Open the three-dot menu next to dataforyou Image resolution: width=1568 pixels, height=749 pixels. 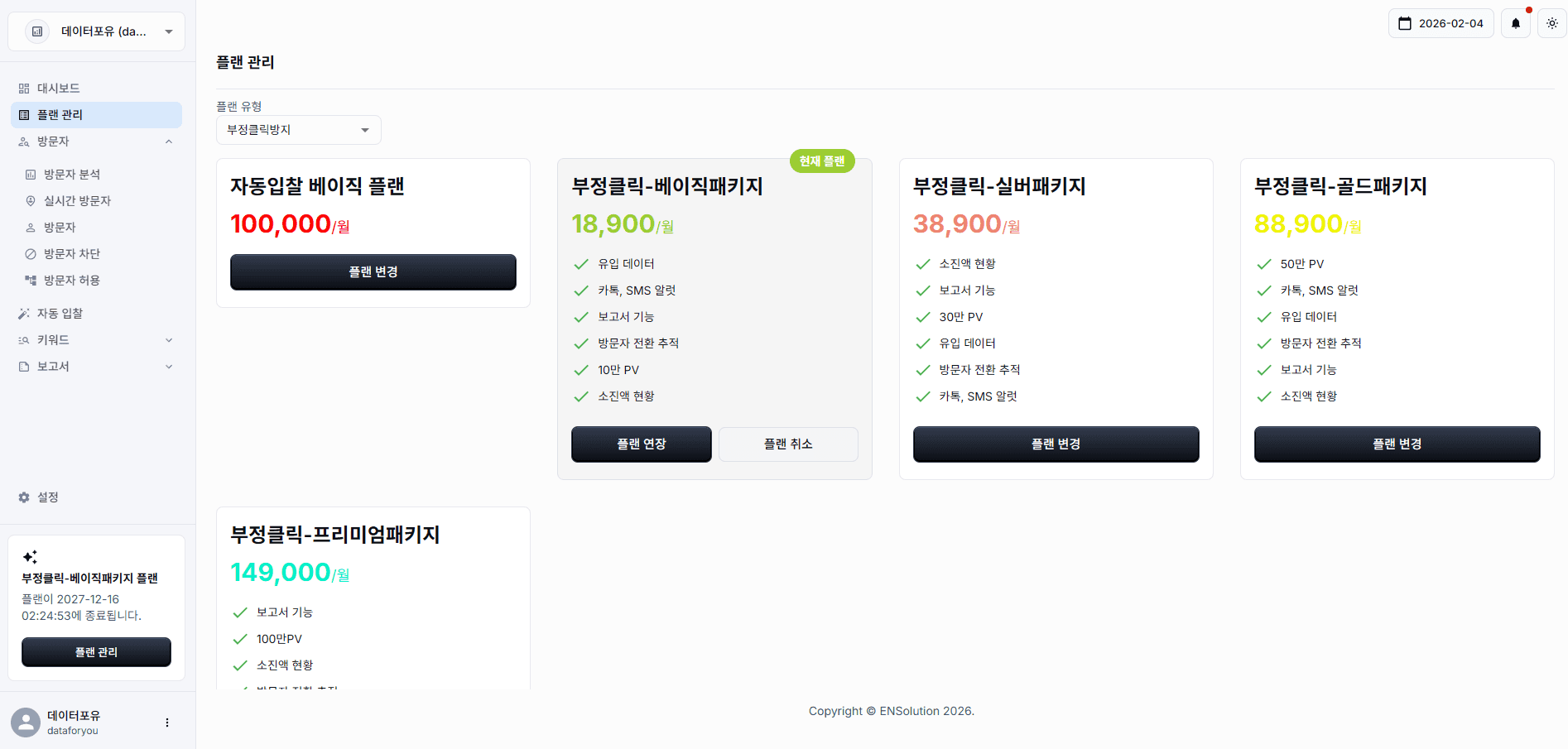pos(167,722)
